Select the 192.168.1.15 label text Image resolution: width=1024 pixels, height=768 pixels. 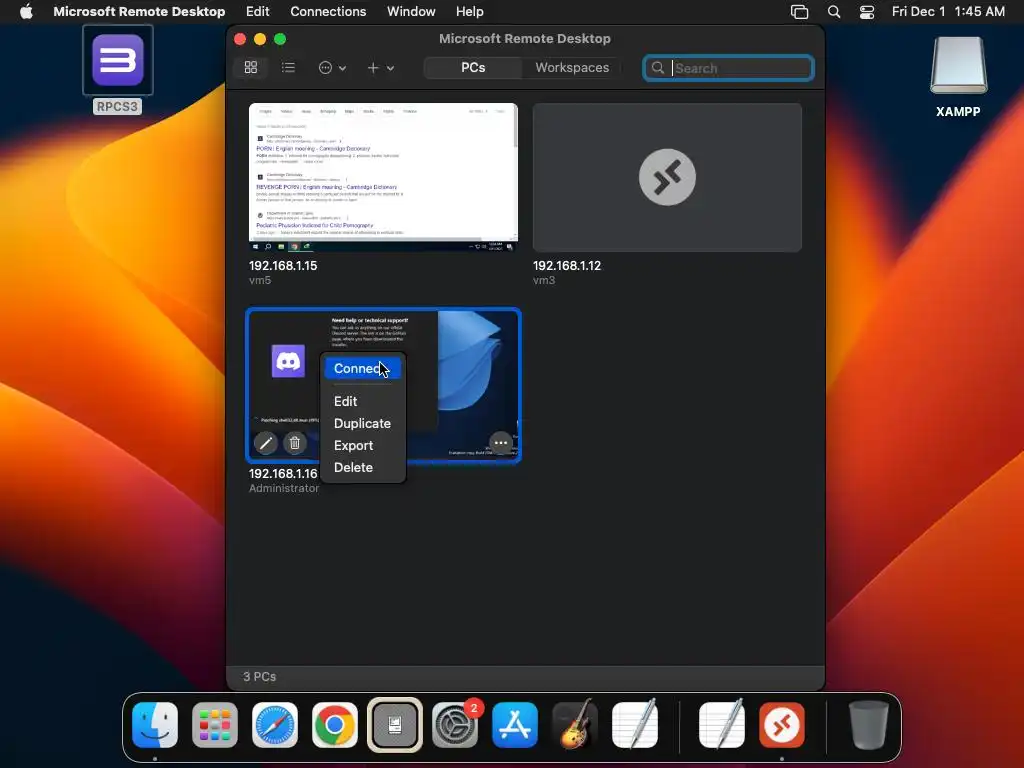point(283,266)
